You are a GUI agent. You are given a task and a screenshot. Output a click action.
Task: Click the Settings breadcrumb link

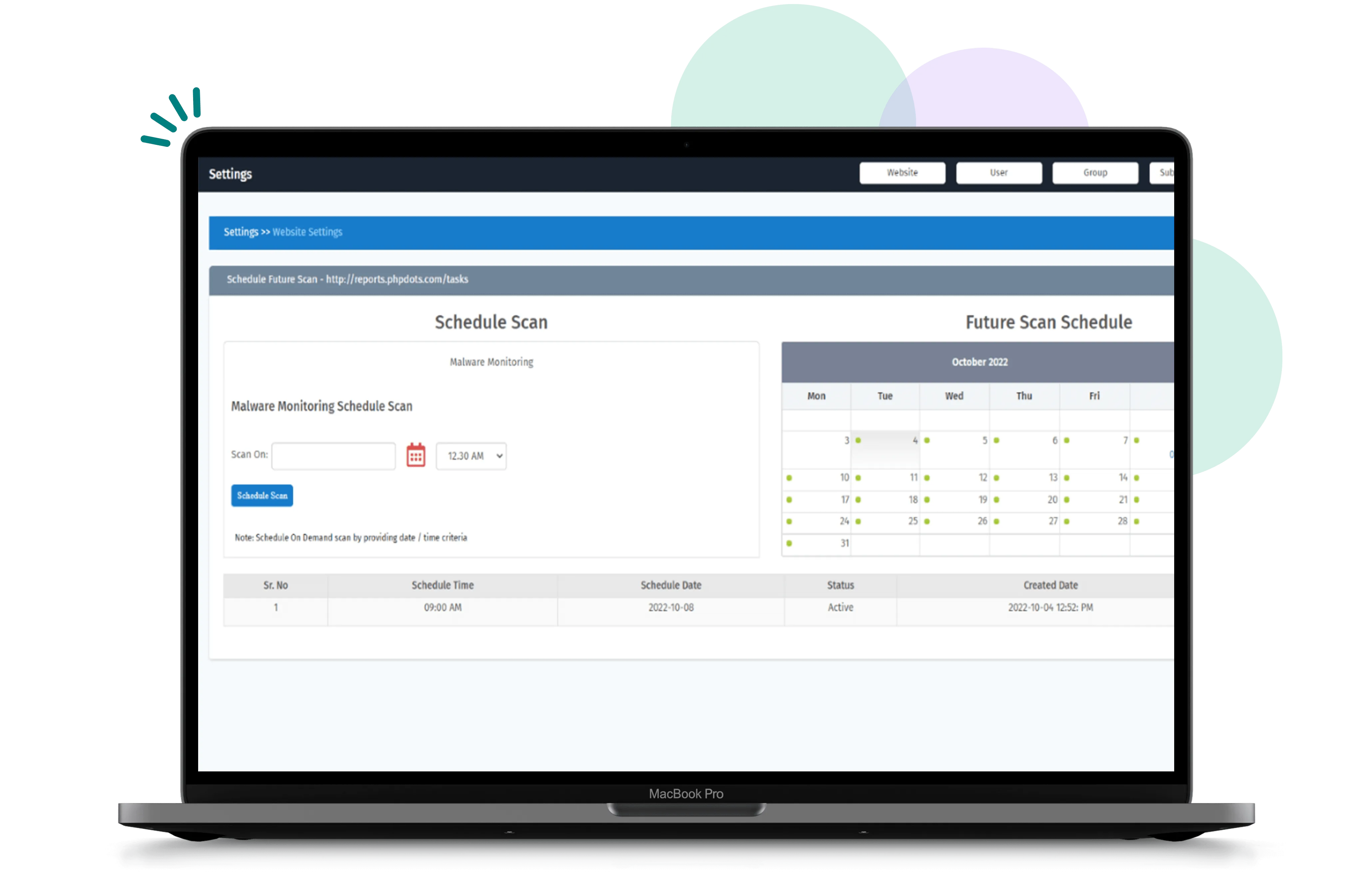point(240,232)
